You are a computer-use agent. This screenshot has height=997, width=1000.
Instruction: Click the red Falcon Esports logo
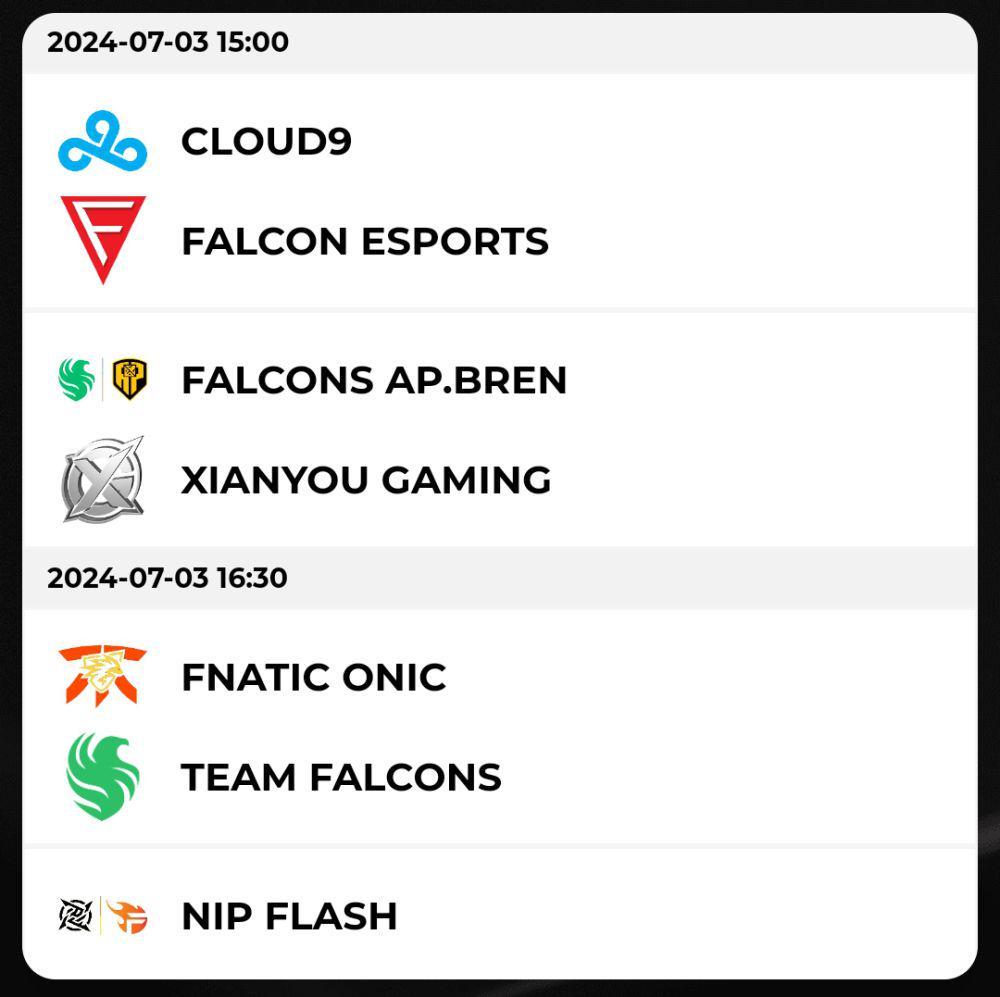pos(103,240)
